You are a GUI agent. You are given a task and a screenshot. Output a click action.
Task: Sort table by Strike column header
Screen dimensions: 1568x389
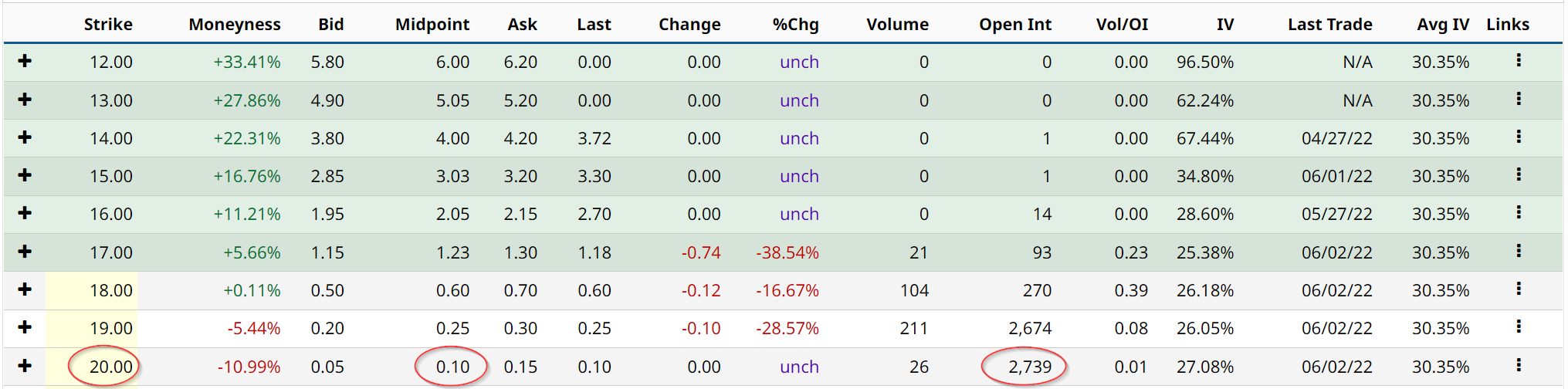point(108,24)
